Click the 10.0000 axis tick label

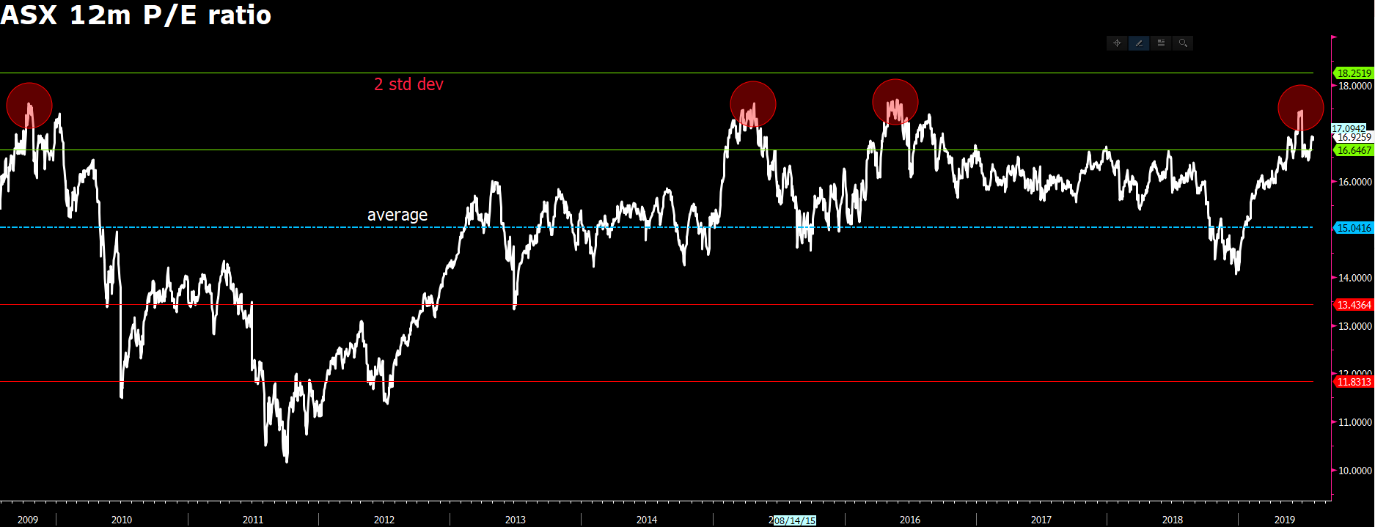(x=1354, y=470)
